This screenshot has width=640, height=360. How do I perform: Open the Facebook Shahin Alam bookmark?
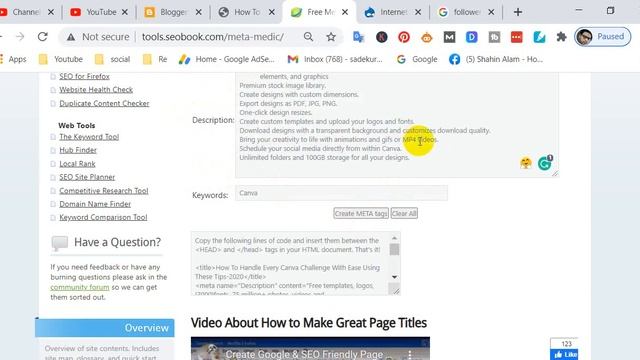(x=496, y=59)
